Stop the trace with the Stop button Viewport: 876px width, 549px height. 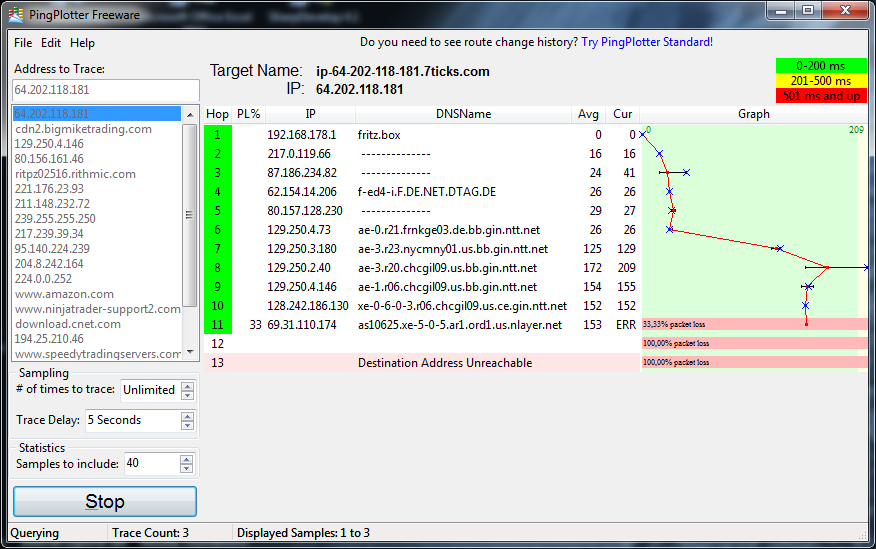(105, 502)
